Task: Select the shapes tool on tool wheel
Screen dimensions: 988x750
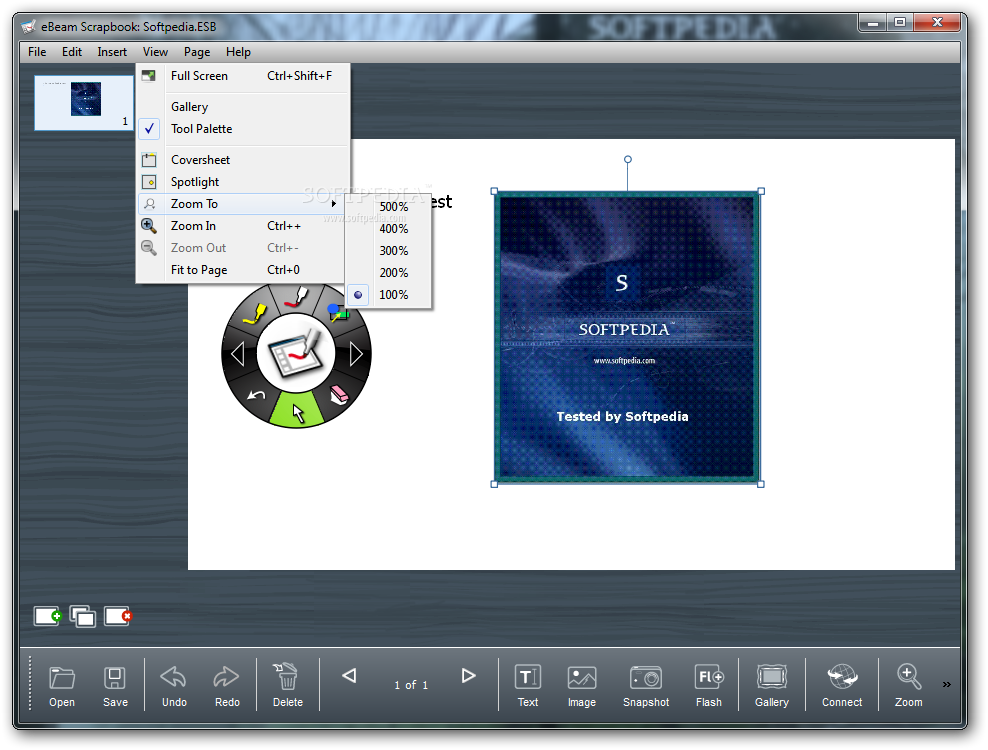Action: point(338,312)
